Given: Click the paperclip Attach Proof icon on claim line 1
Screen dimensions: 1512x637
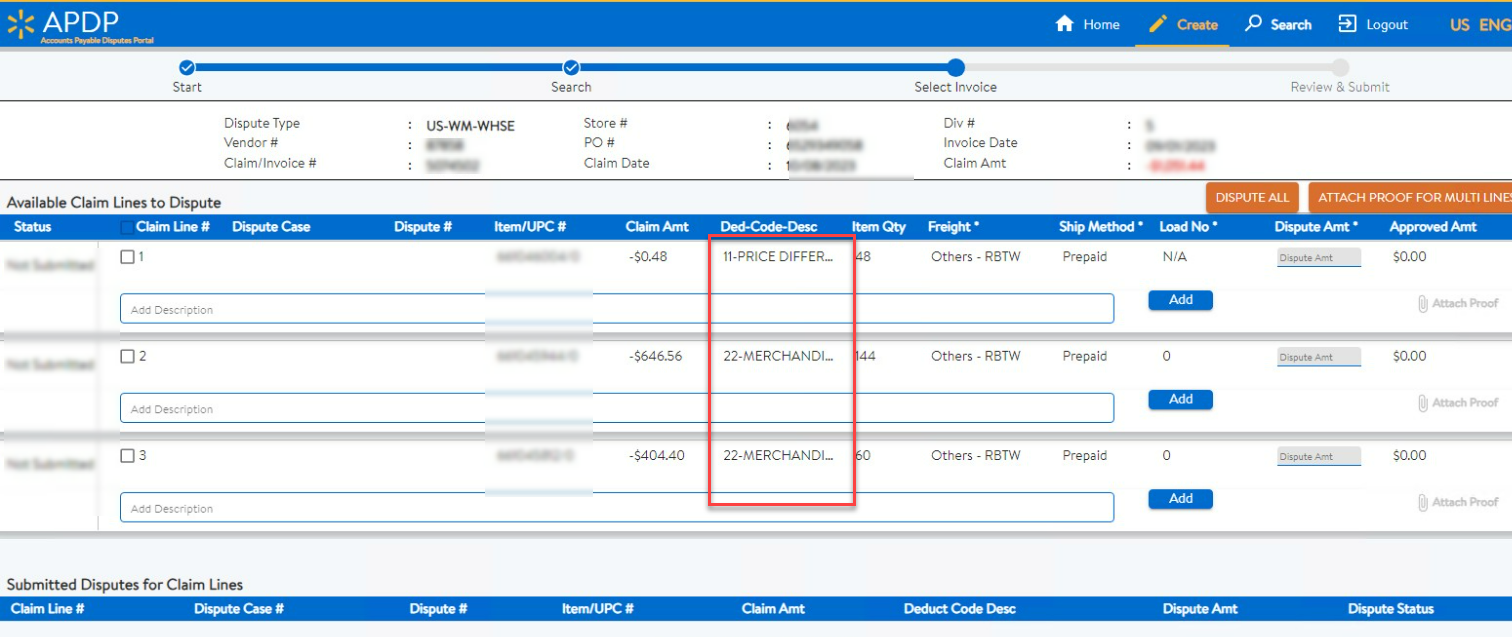Looking at the screenshot, I should 1423,303.
